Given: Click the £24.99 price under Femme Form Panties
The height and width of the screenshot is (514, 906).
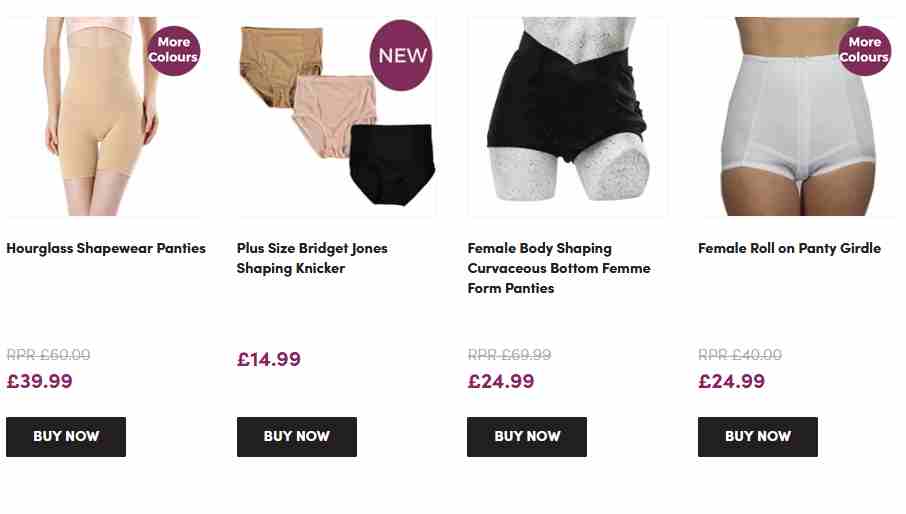Looking at the screenshot, I should coord(501,381).
